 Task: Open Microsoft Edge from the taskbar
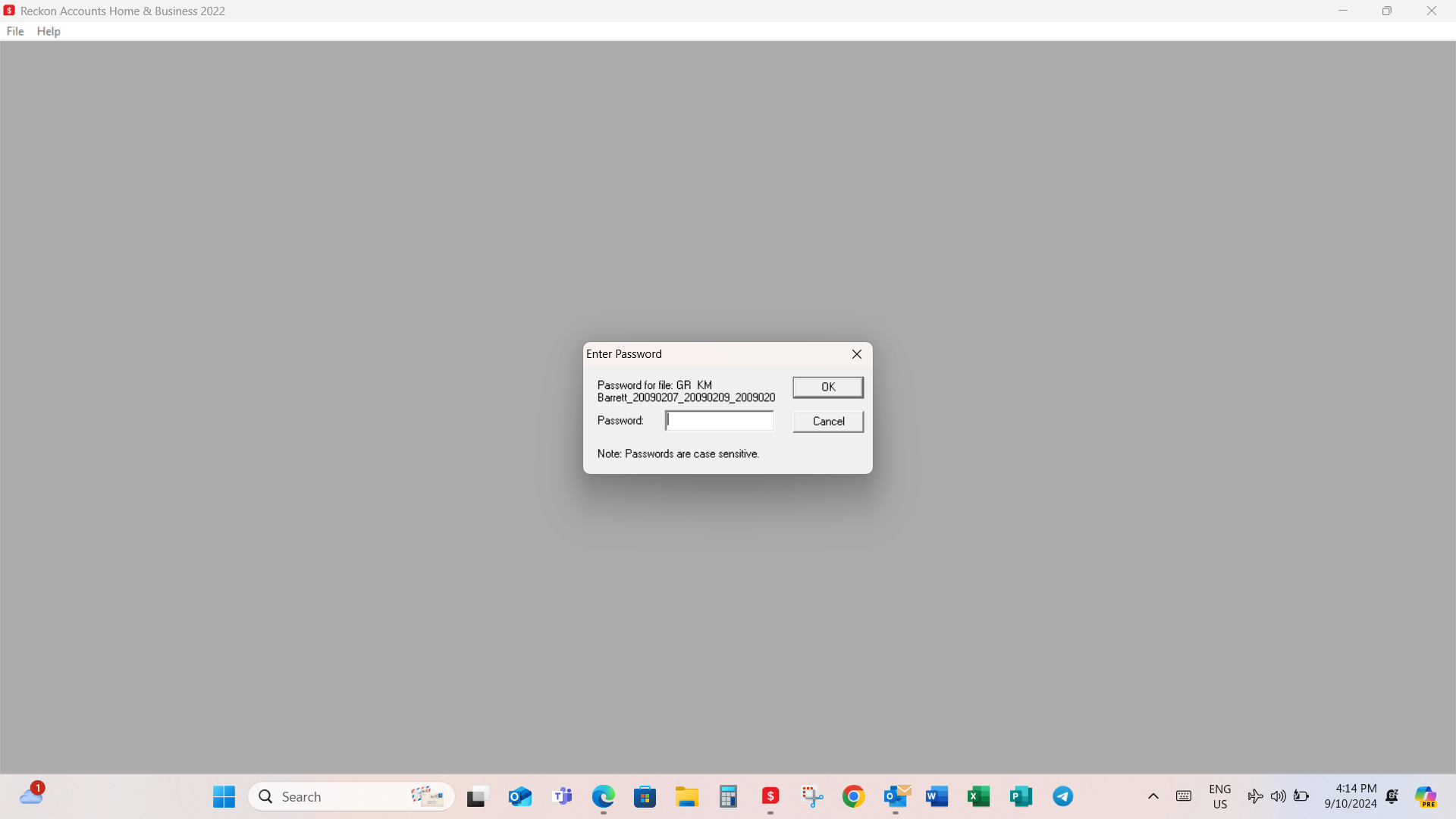click(604, 796)
